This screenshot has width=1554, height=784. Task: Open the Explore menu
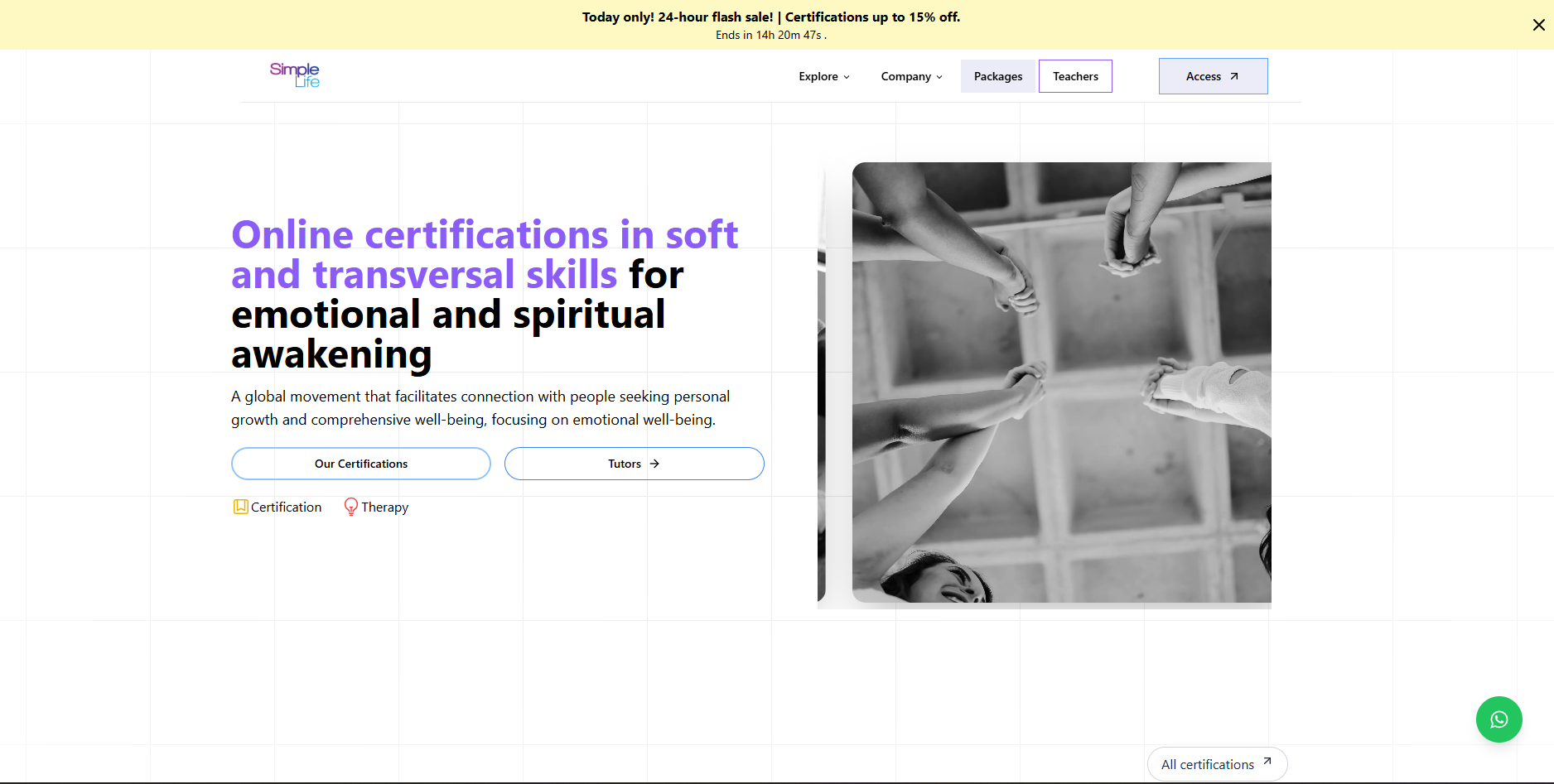click(x=818, y=76)
